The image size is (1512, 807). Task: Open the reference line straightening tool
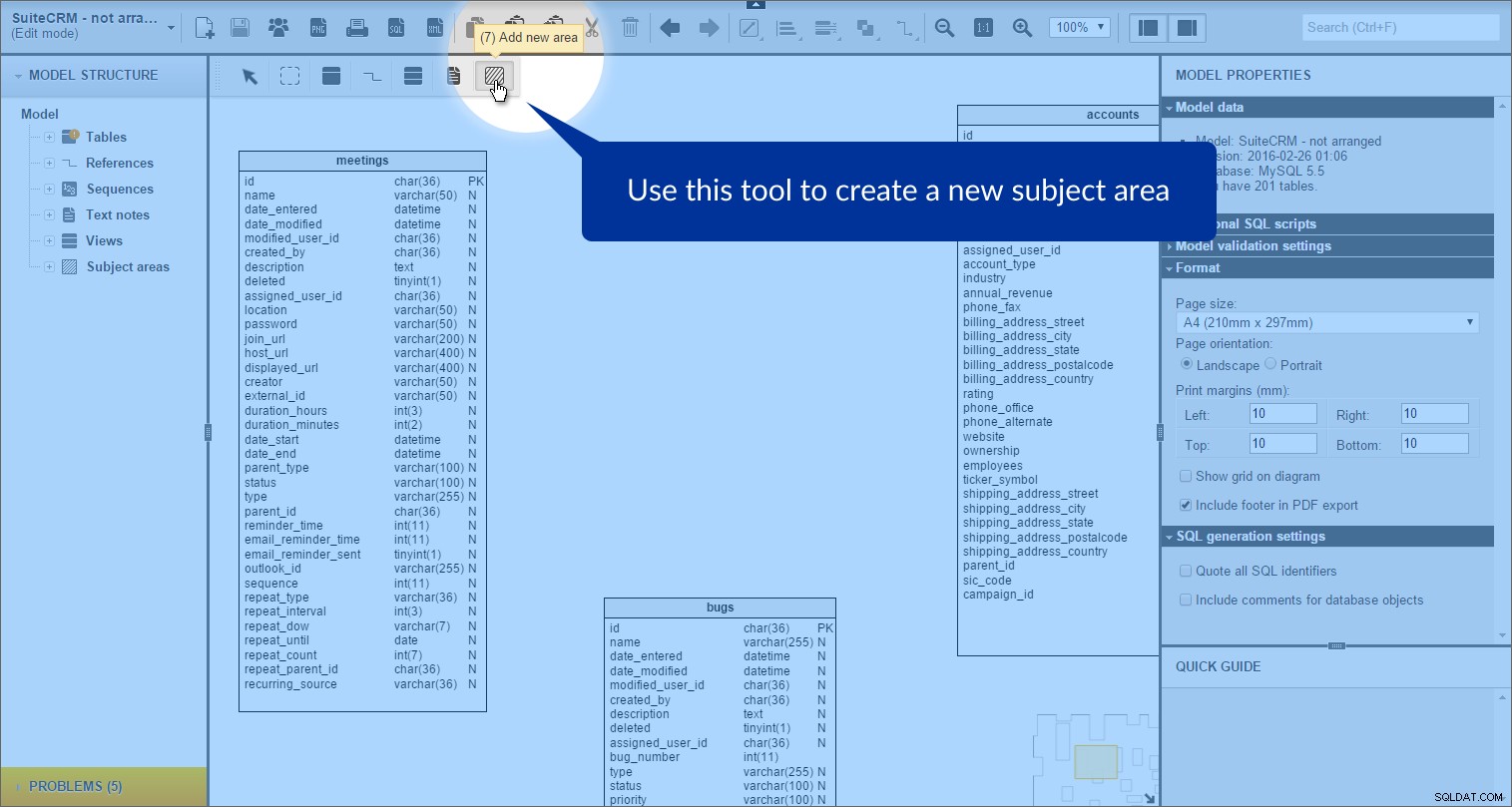click(905, 28)
